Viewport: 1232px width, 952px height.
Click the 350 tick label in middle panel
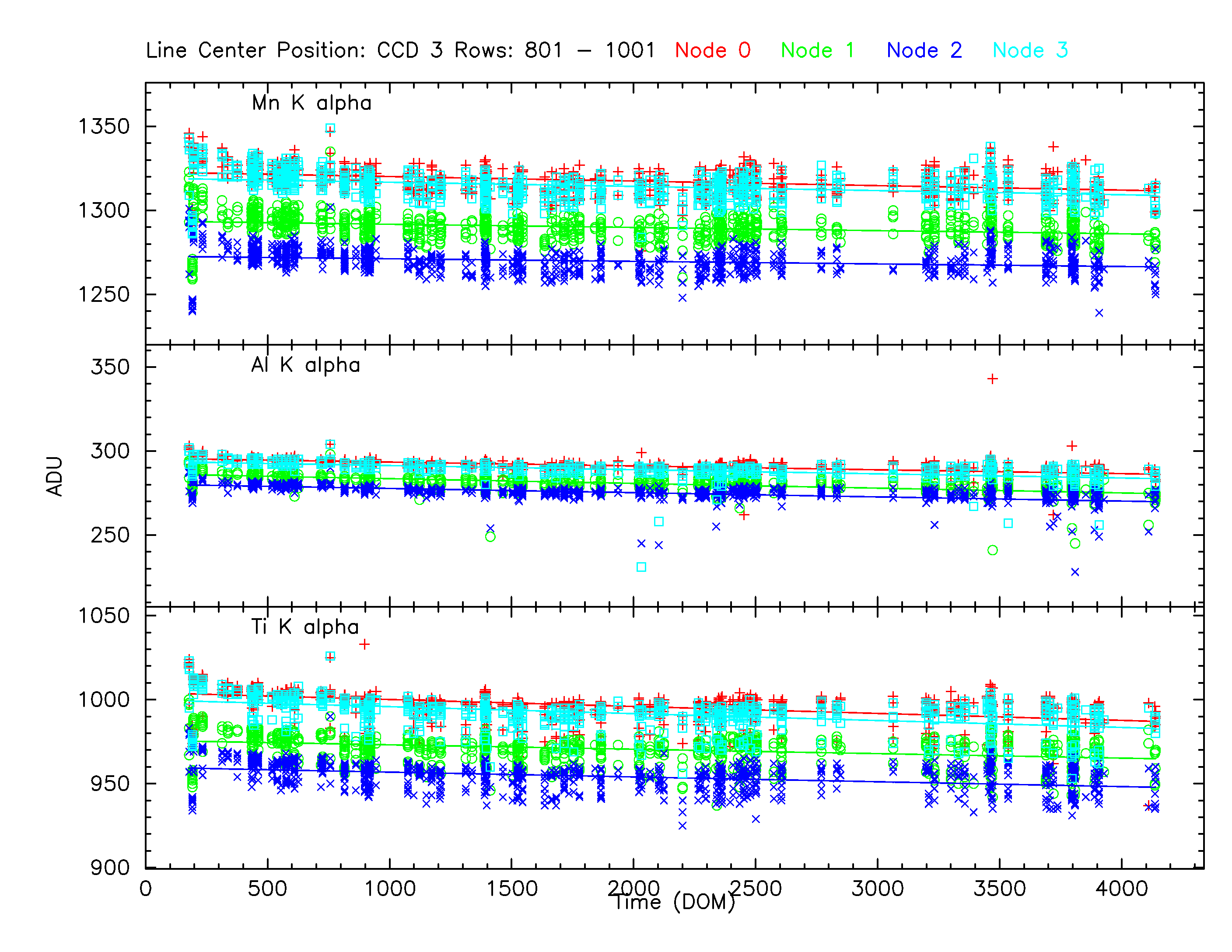[110, 367]
